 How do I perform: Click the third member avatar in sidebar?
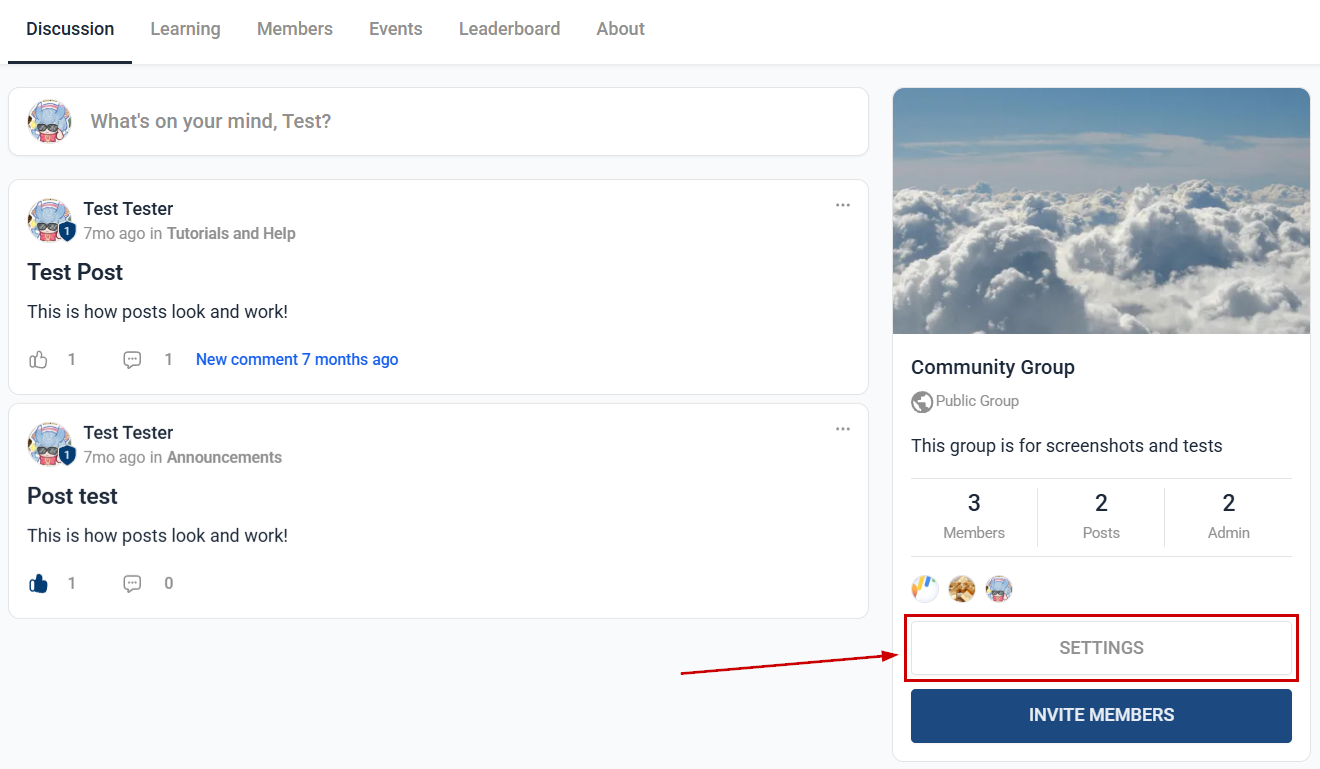click(x=999, y=589)
